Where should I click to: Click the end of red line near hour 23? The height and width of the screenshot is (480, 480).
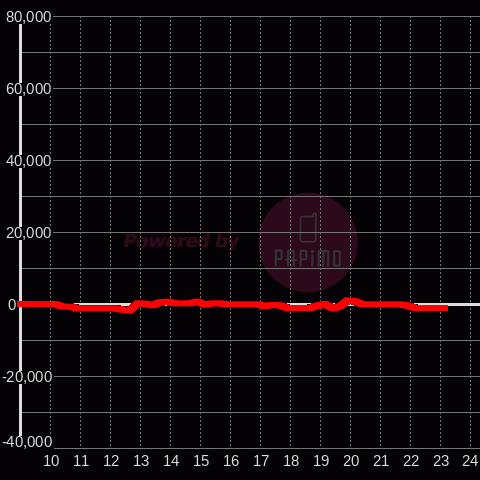(446, 308)
